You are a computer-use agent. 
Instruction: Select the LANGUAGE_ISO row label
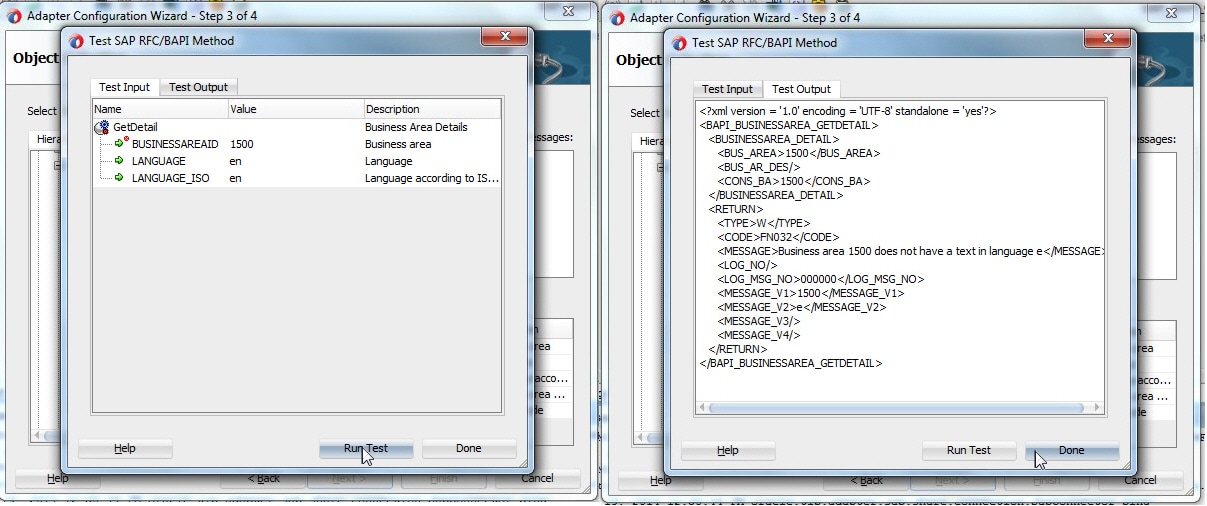point(170,178)
